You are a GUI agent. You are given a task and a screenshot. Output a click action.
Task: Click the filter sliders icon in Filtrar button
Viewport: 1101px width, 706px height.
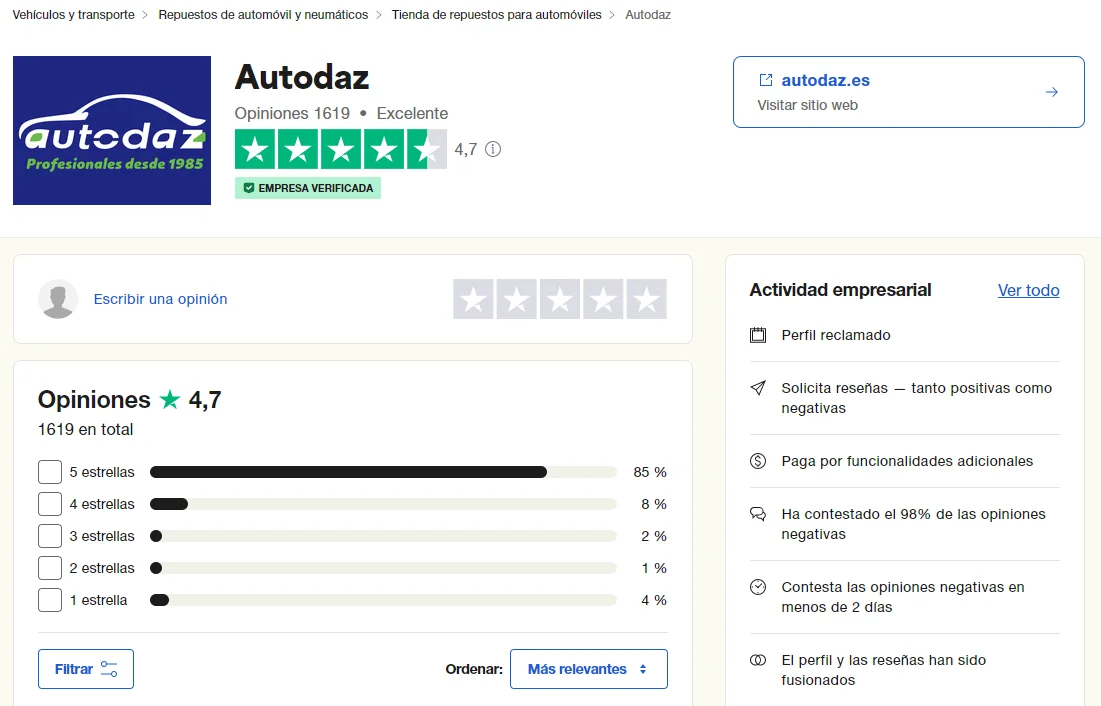(109, 669)
